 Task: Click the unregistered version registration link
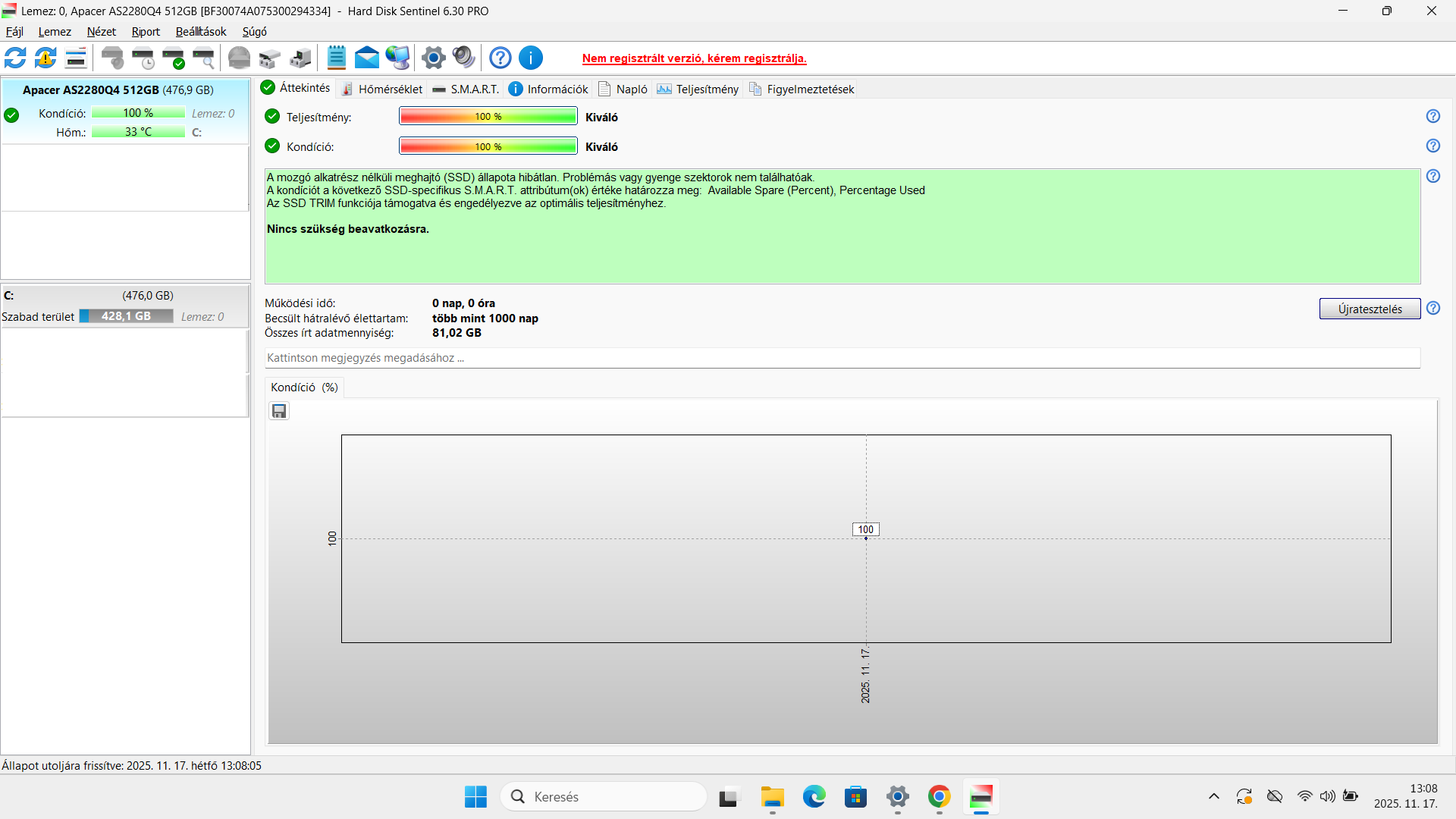[x=694, y=58]
